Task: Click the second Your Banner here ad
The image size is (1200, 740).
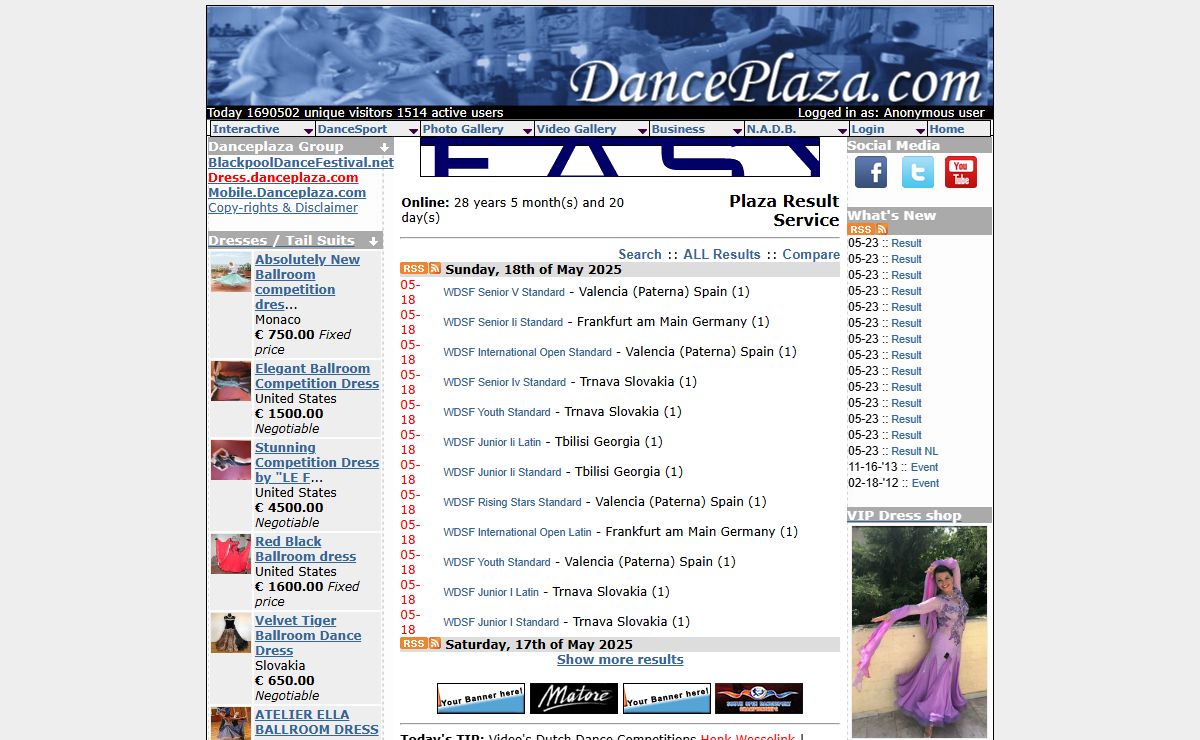Action: pyautogui.click(x=667, y=698)
